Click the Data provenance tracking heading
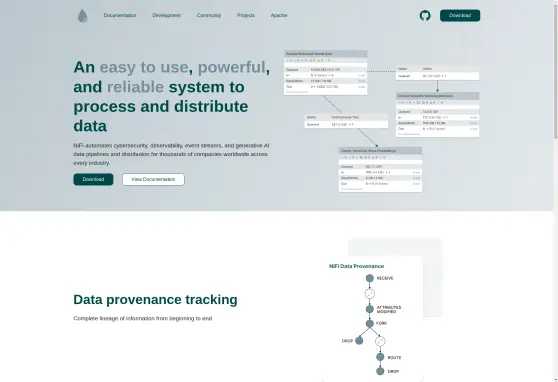Viewport: 558px width, 382px height. tap(155, 299)
